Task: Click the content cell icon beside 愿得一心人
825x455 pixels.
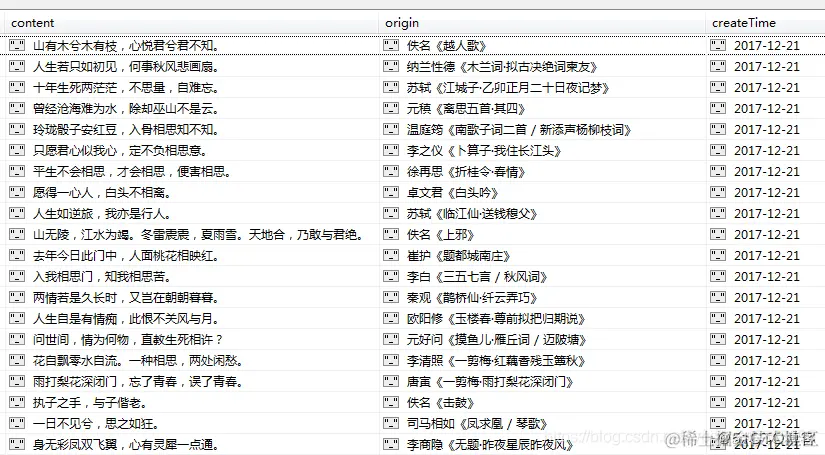Action: [17, 193]
